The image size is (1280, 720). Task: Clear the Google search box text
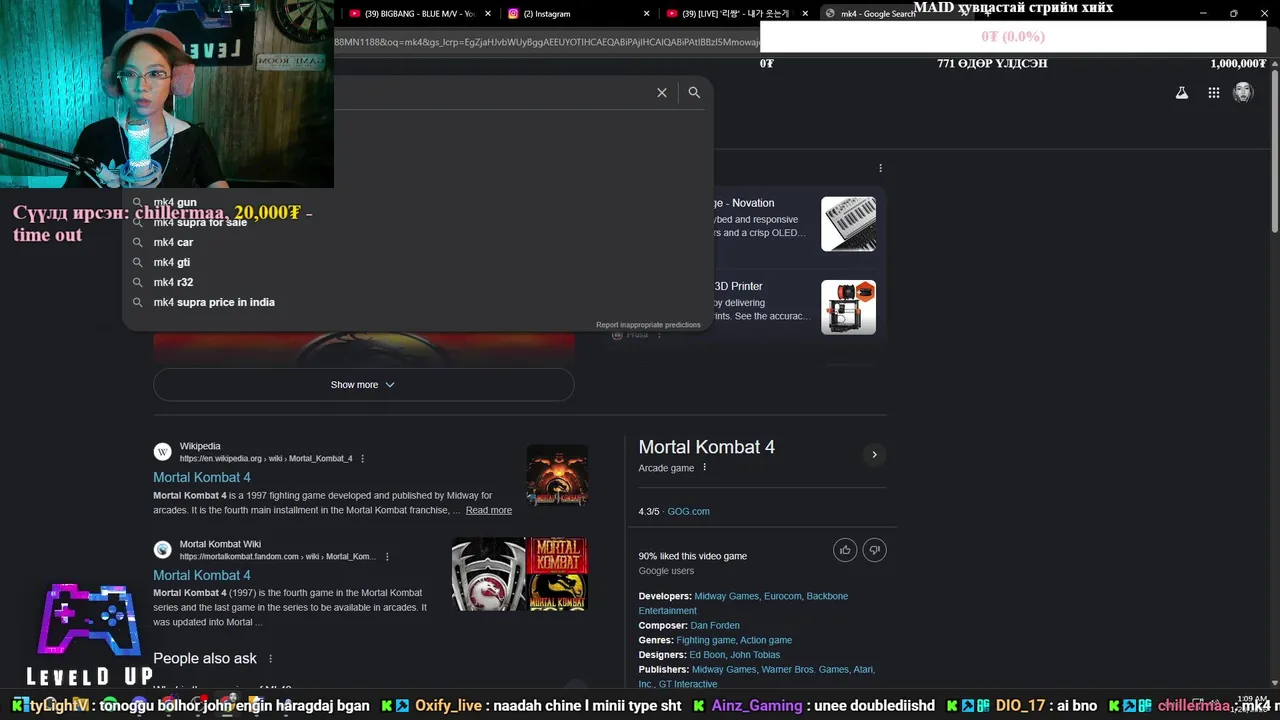661,92
